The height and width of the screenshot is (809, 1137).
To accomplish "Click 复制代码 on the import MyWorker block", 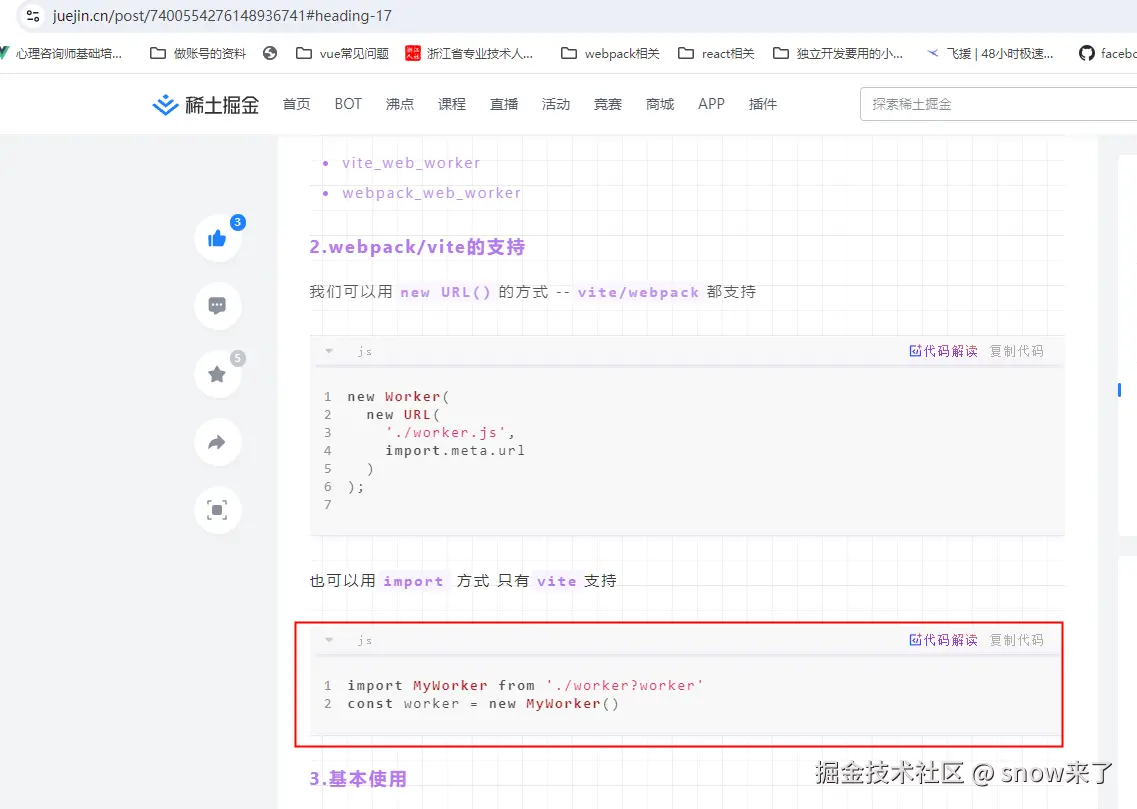I will [x=1017, y=640].
